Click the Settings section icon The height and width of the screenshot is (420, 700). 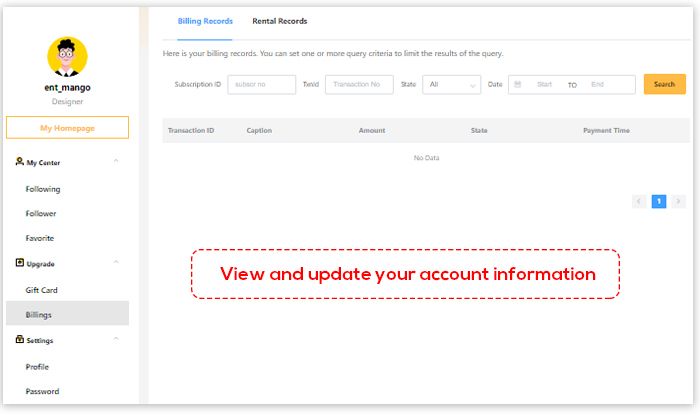[x=20, y=339]
